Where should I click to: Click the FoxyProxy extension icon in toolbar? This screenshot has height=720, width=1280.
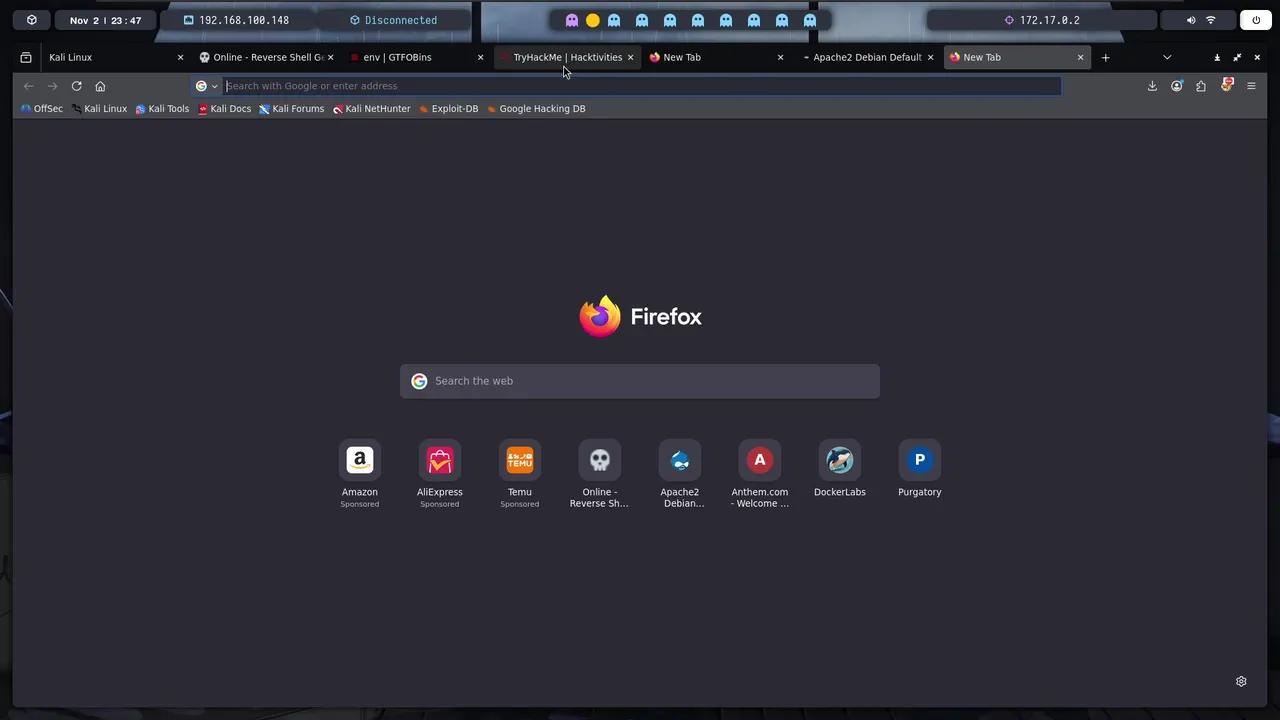coord(1227,85)
